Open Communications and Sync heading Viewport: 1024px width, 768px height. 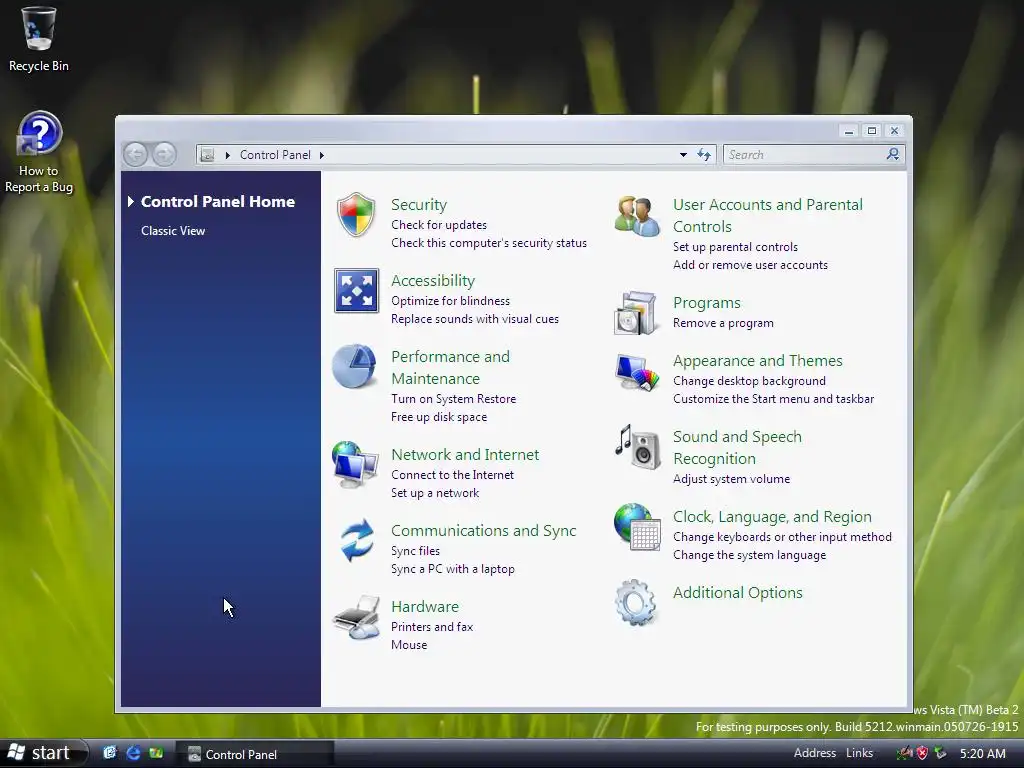click(x=483, y=531)
